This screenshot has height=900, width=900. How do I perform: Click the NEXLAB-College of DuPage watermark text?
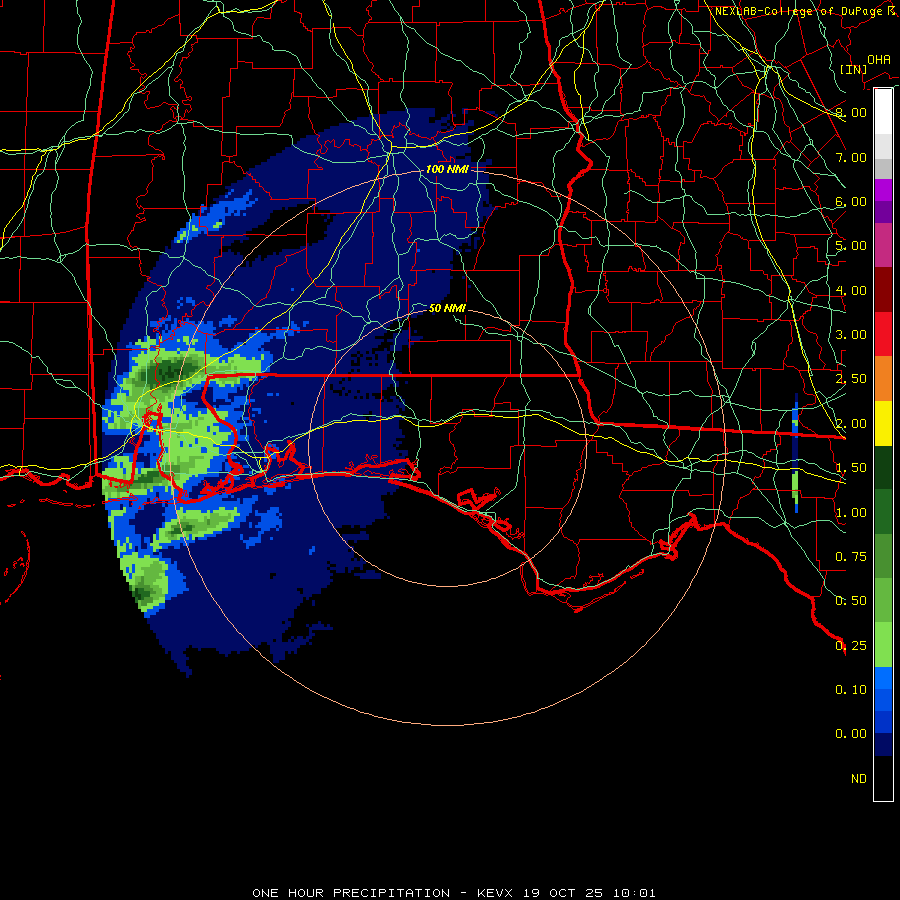click(x=806, y=11)
